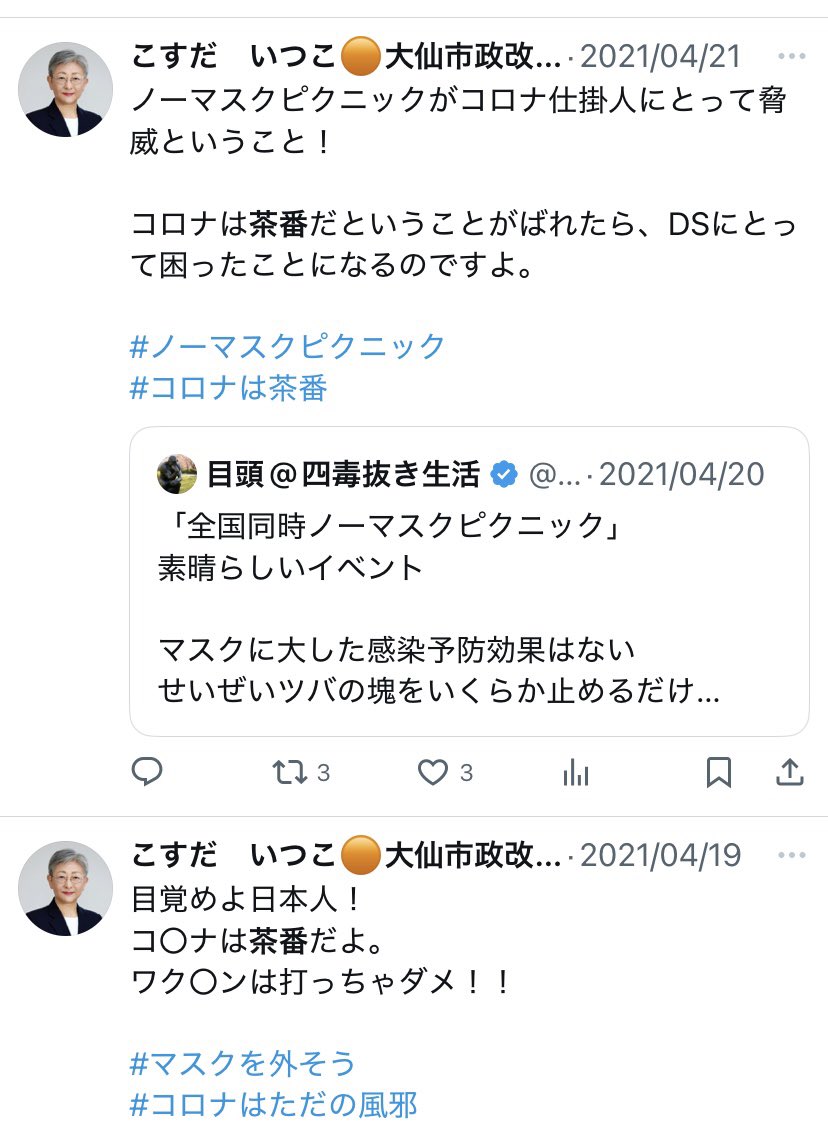This screenshot has width=828, height=1140.
Task: Open the 2021/04/19 tweet timestamp
Action: (x=661, y=855)
